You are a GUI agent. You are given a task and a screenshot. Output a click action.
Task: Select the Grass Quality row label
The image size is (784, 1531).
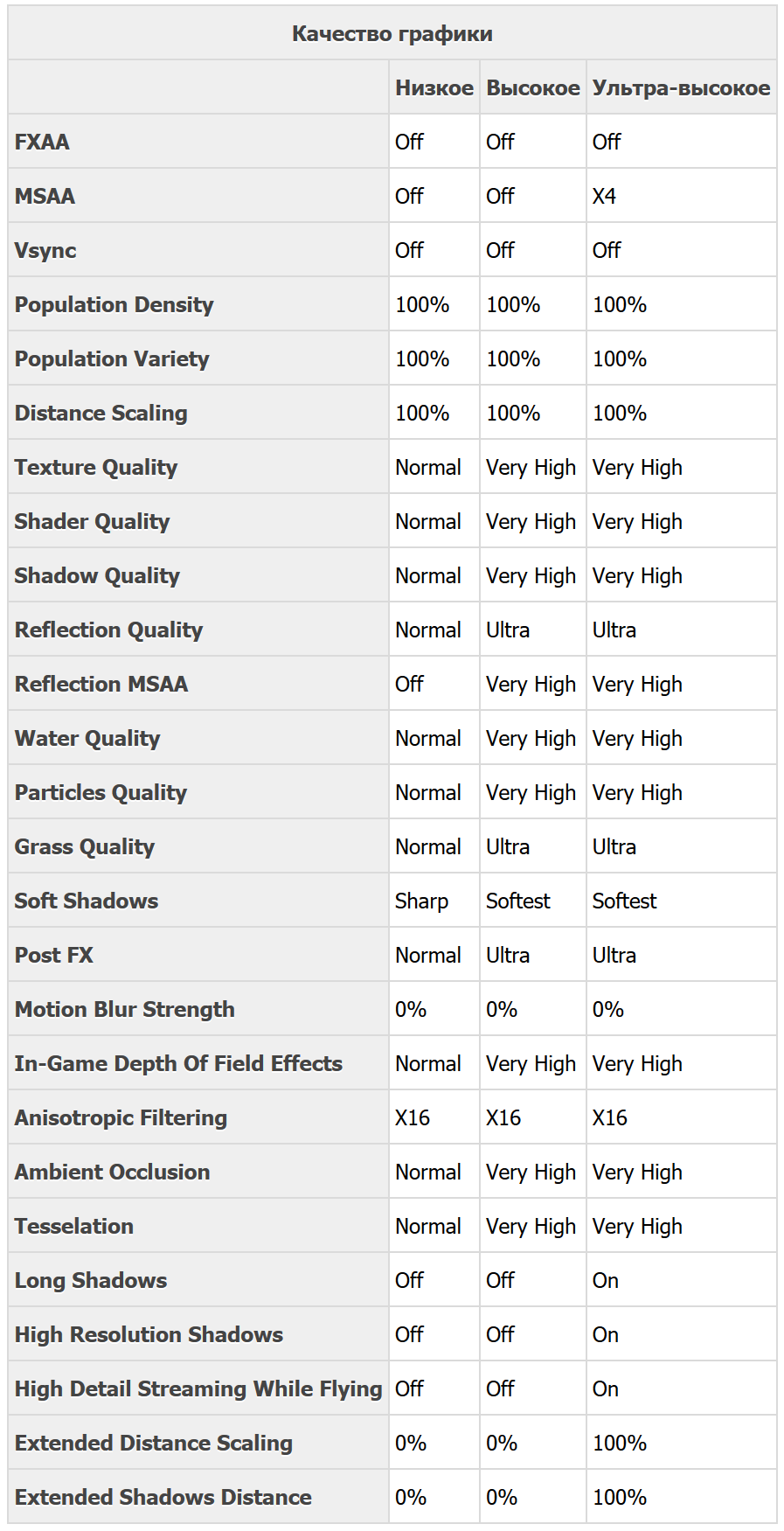[84, 846]
